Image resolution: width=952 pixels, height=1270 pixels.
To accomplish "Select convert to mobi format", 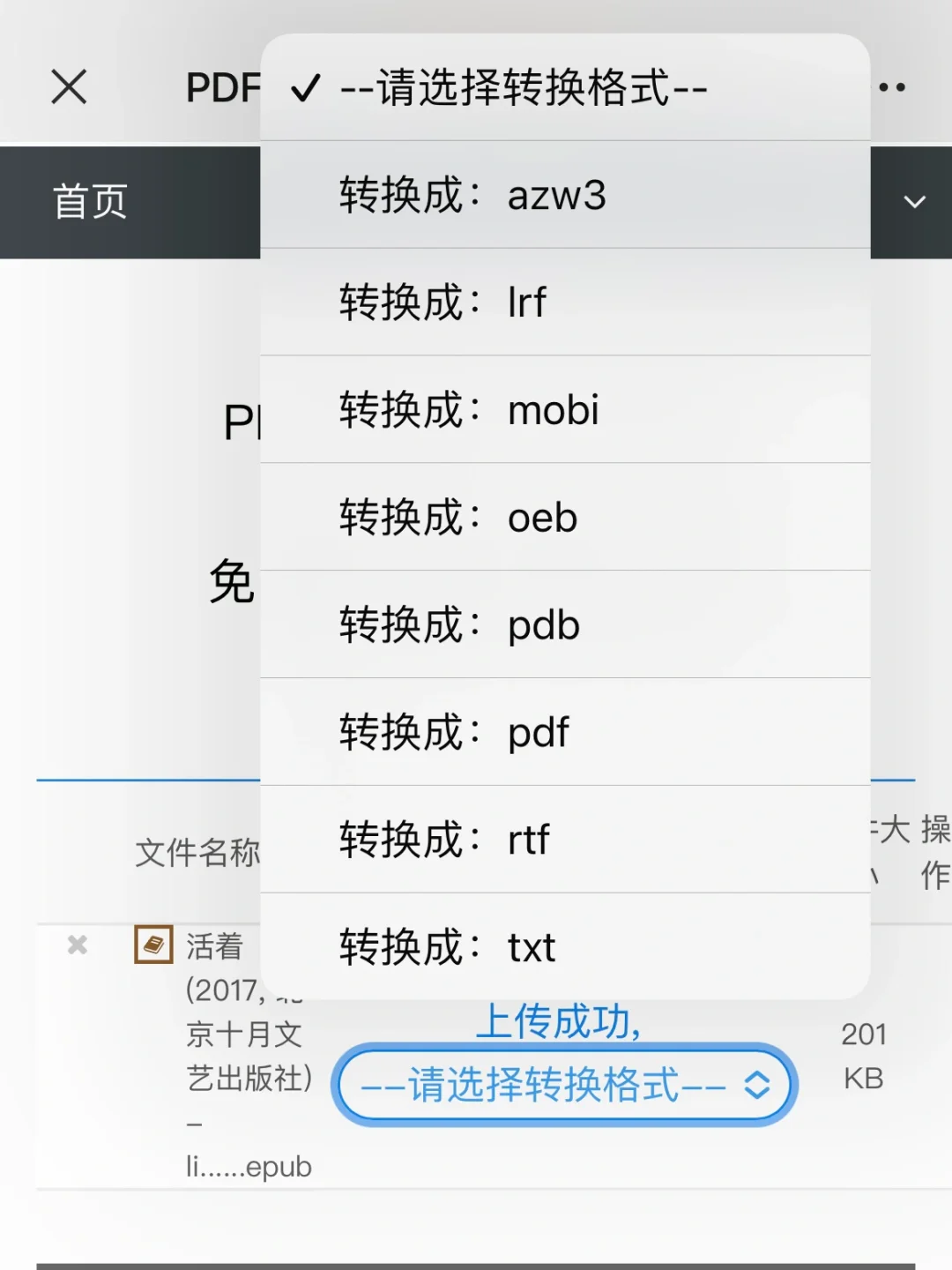I will tap(565, 410).
